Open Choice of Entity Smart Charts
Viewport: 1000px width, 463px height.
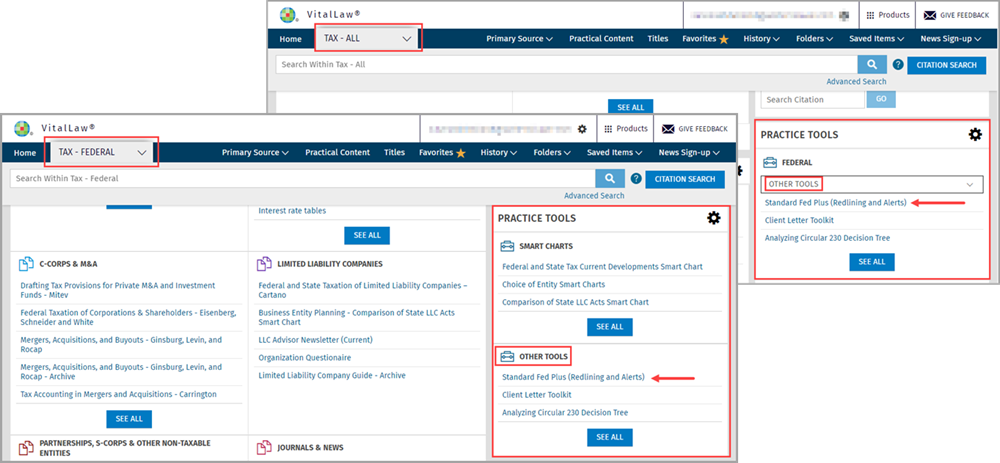point(554,284)
